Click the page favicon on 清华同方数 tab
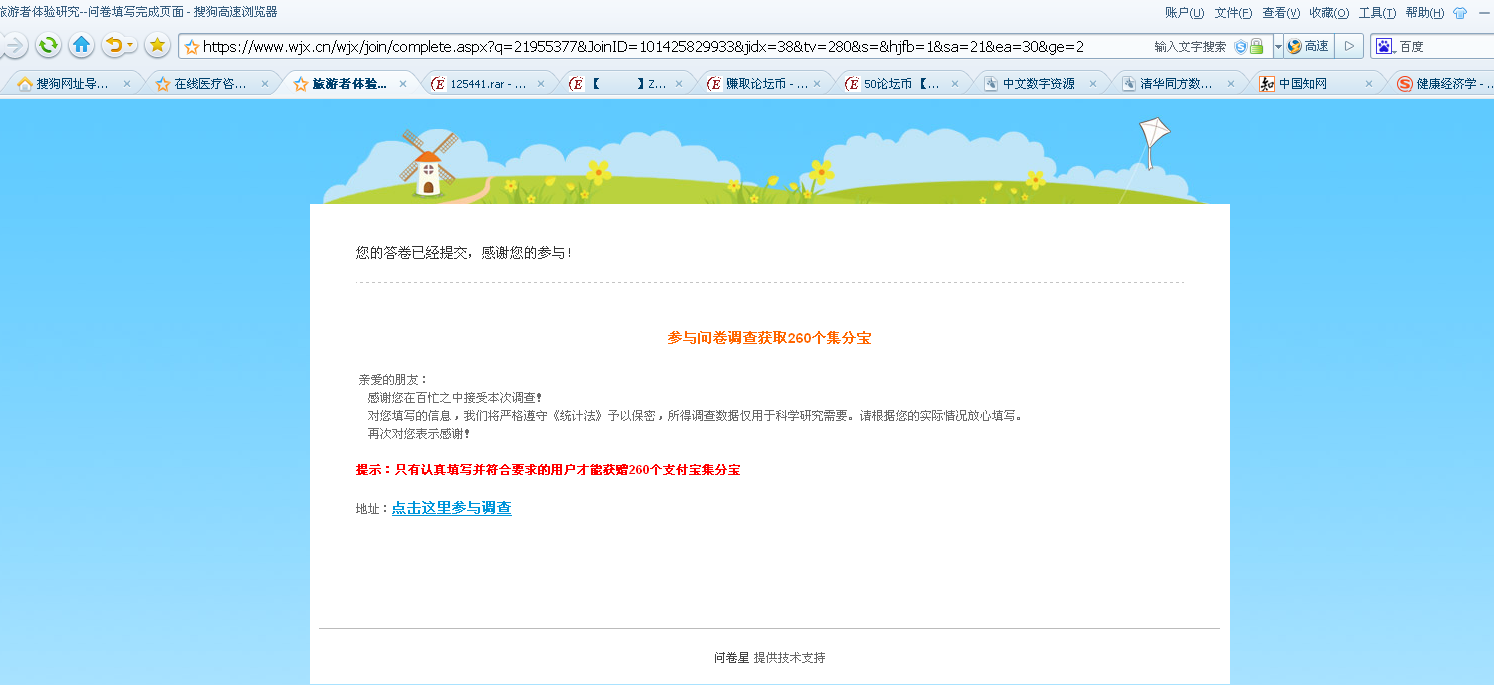Viewport: 1494px width, 685px height. 1128,84
